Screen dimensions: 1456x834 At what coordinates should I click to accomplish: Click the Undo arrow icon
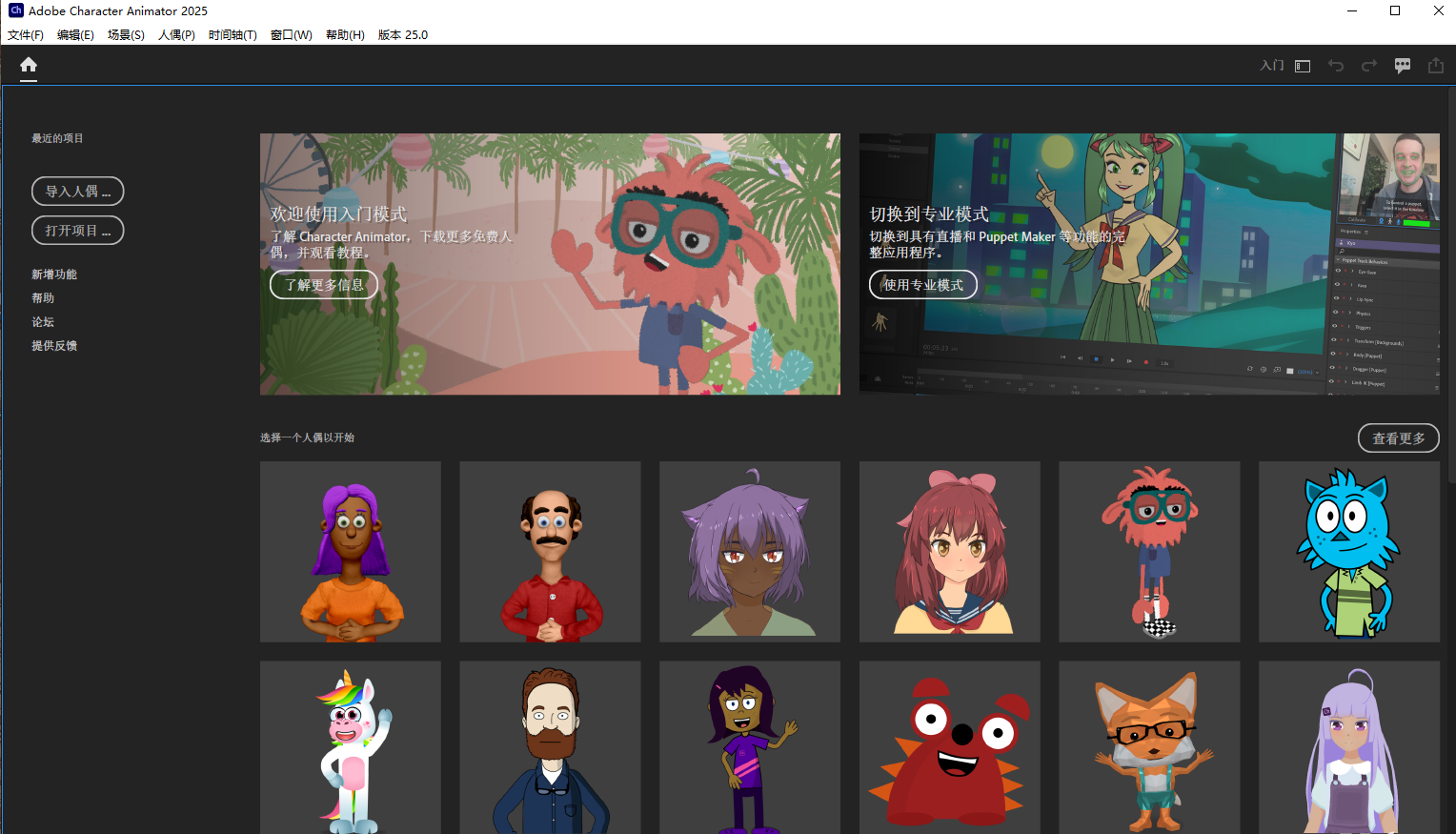point(1336,66)
